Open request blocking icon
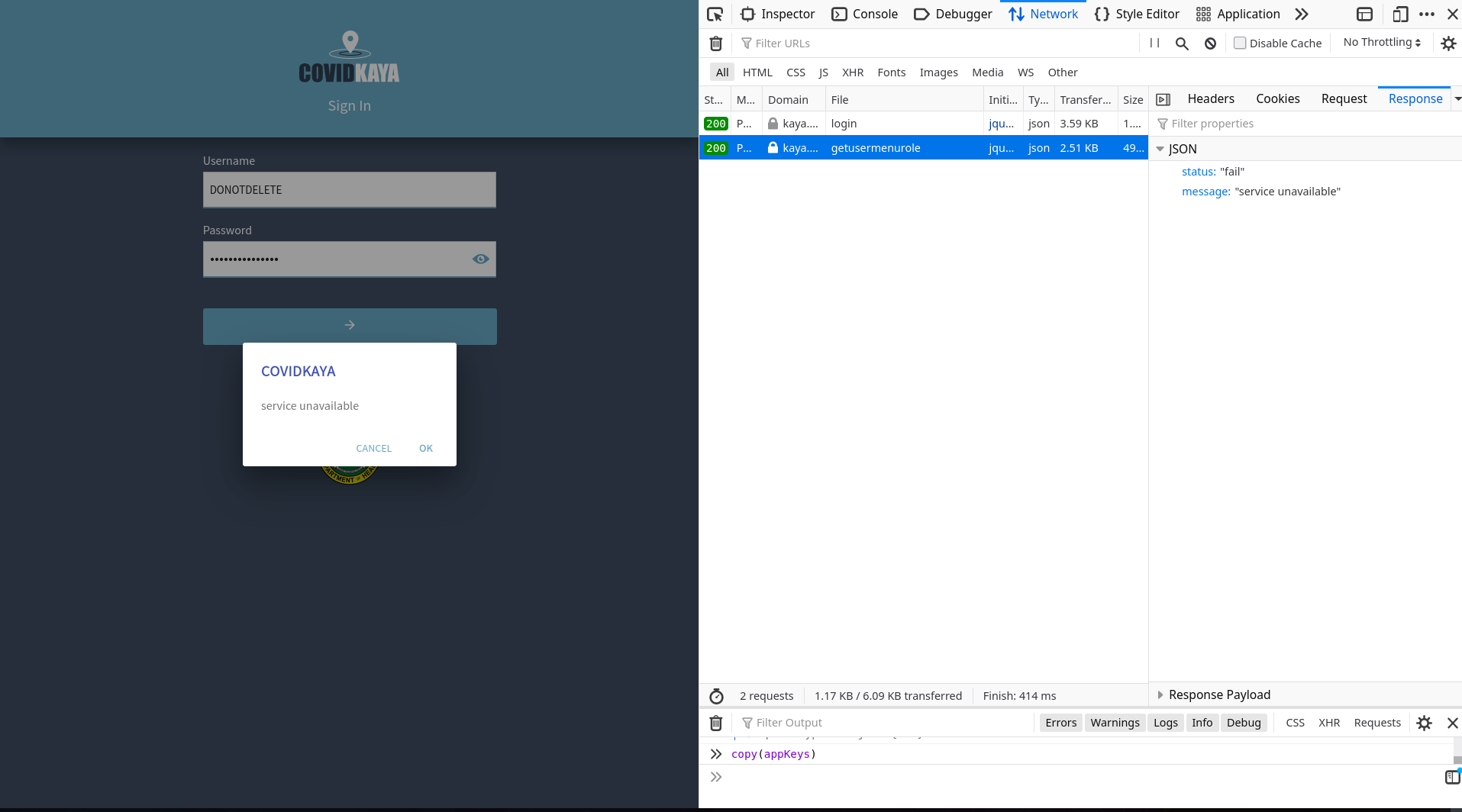Screen dimensions: 1462x812 1210,43
